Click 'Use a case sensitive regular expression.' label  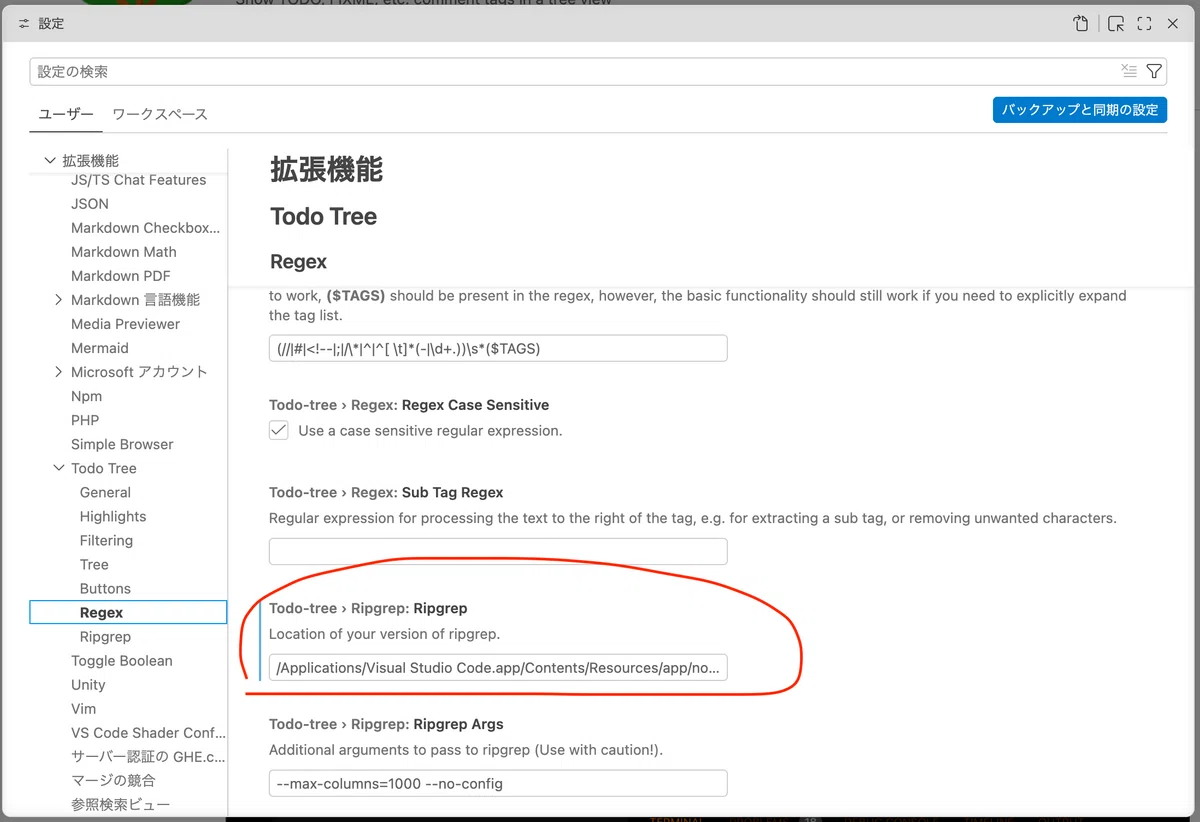tap(430, 431)
